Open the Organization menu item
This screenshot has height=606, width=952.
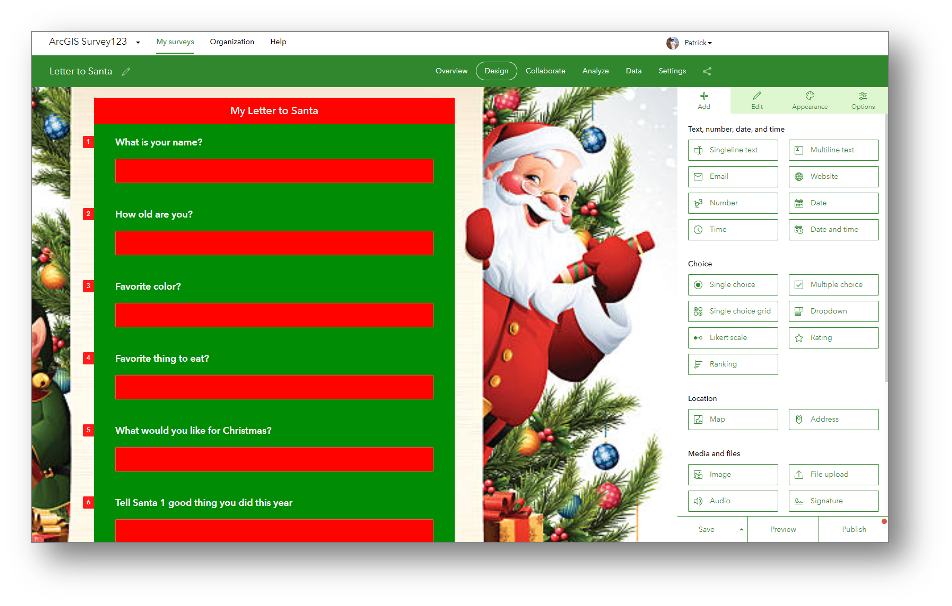(232, 42)
